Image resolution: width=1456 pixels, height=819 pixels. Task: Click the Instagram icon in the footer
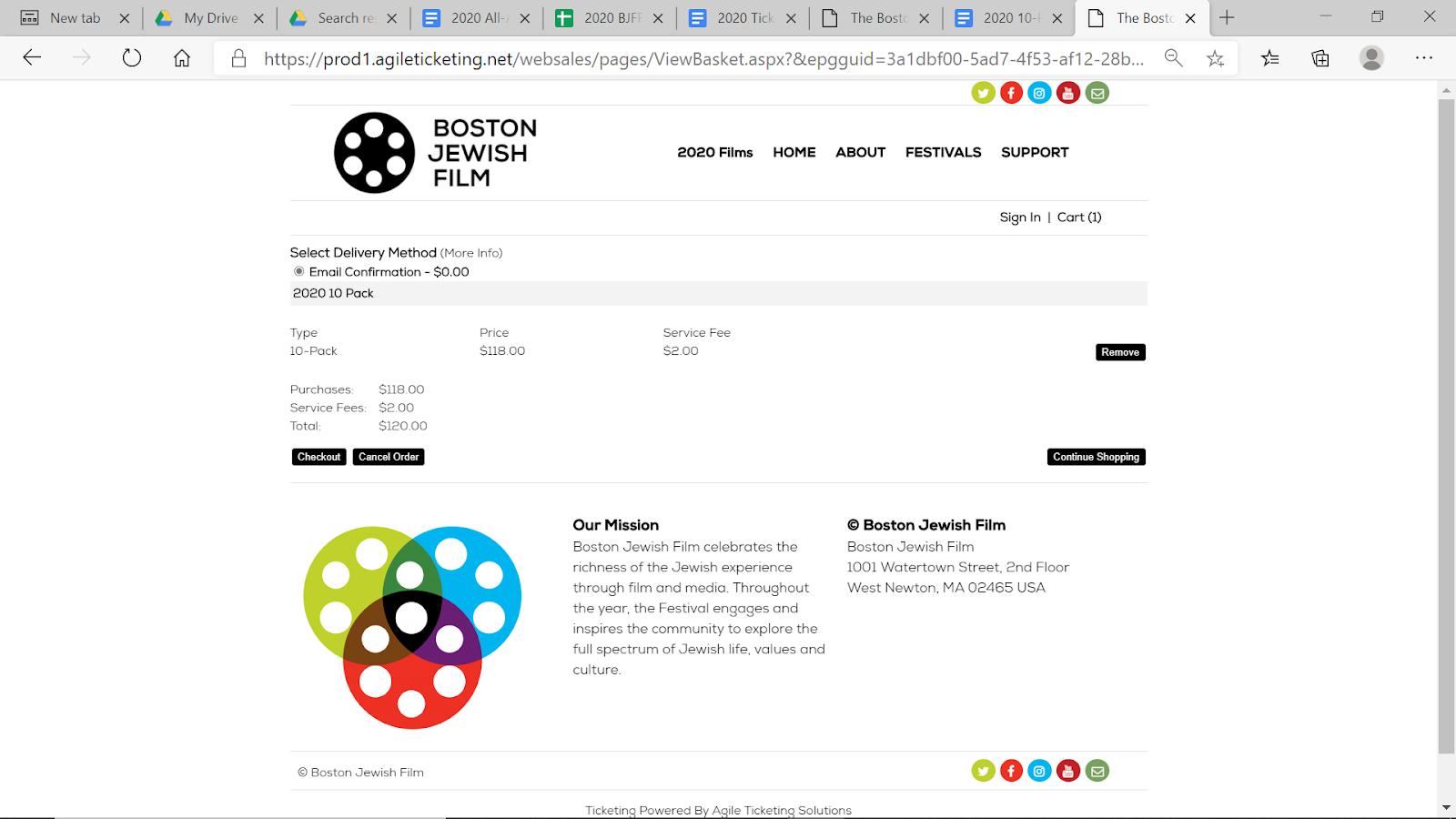(x=1039, y=771)
